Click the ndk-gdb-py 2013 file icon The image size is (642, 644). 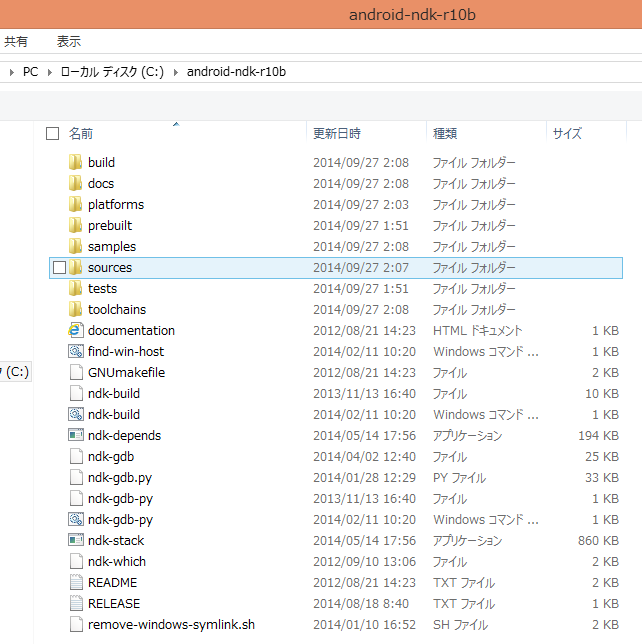click(76, 498)
